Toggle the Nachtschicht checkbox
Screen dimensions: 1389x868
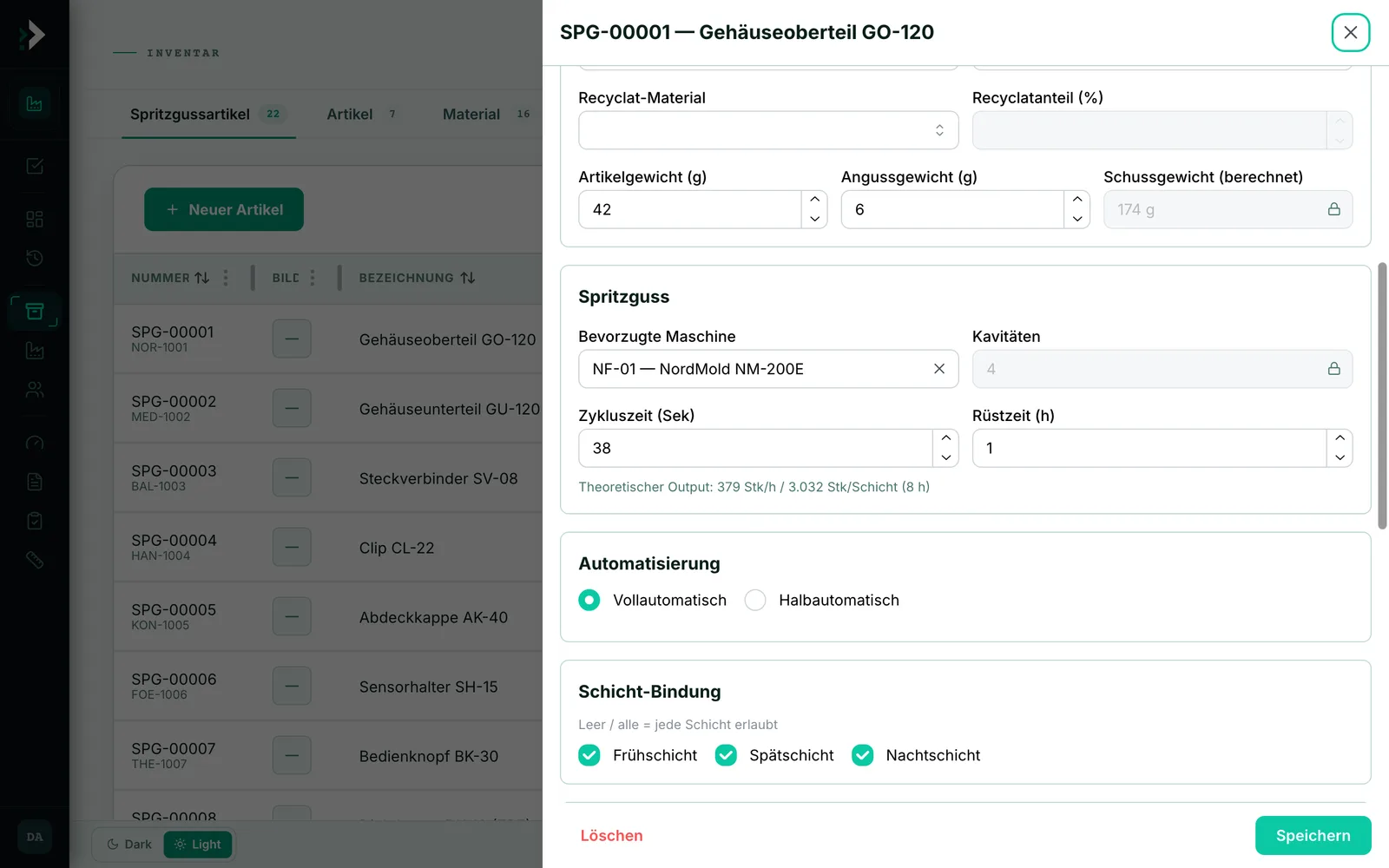[862, 755]
